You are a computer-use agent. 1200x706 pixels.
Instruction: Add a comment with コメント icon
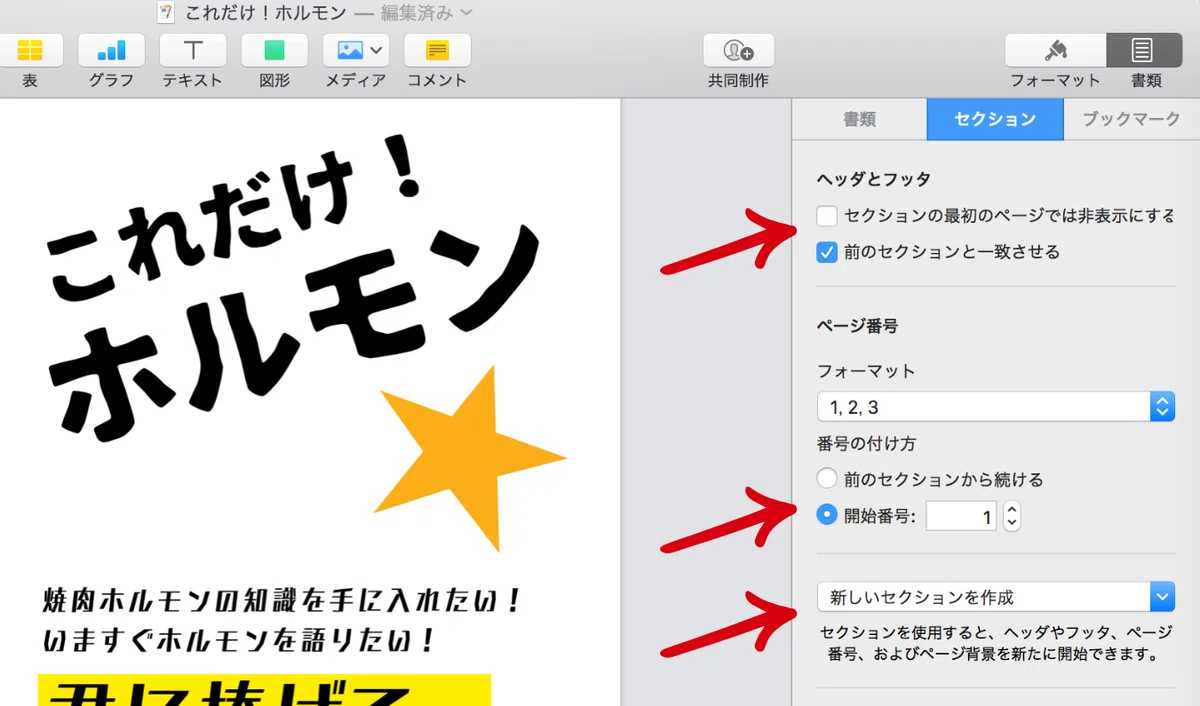(x=437, y=50)
